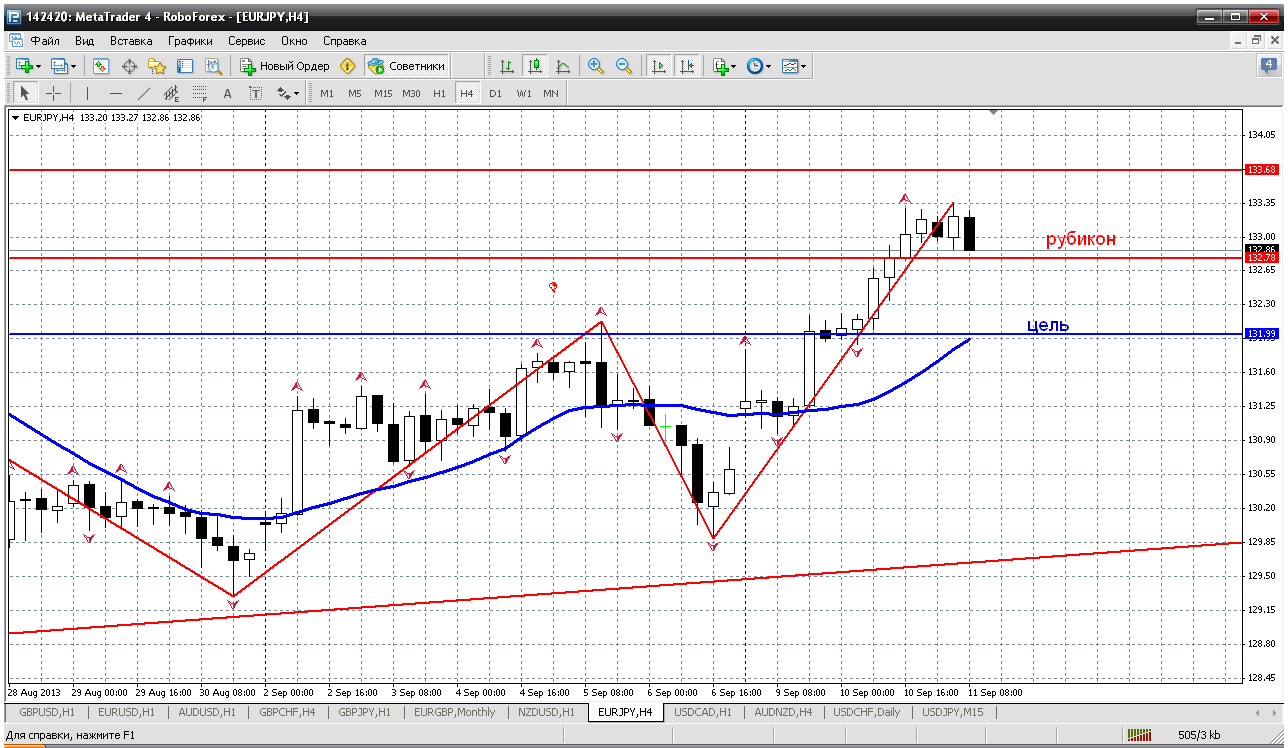This screenshot has height=748, width=1288.
Task: Click the 133.68 price label on the axis
Action: [1260, 169]
